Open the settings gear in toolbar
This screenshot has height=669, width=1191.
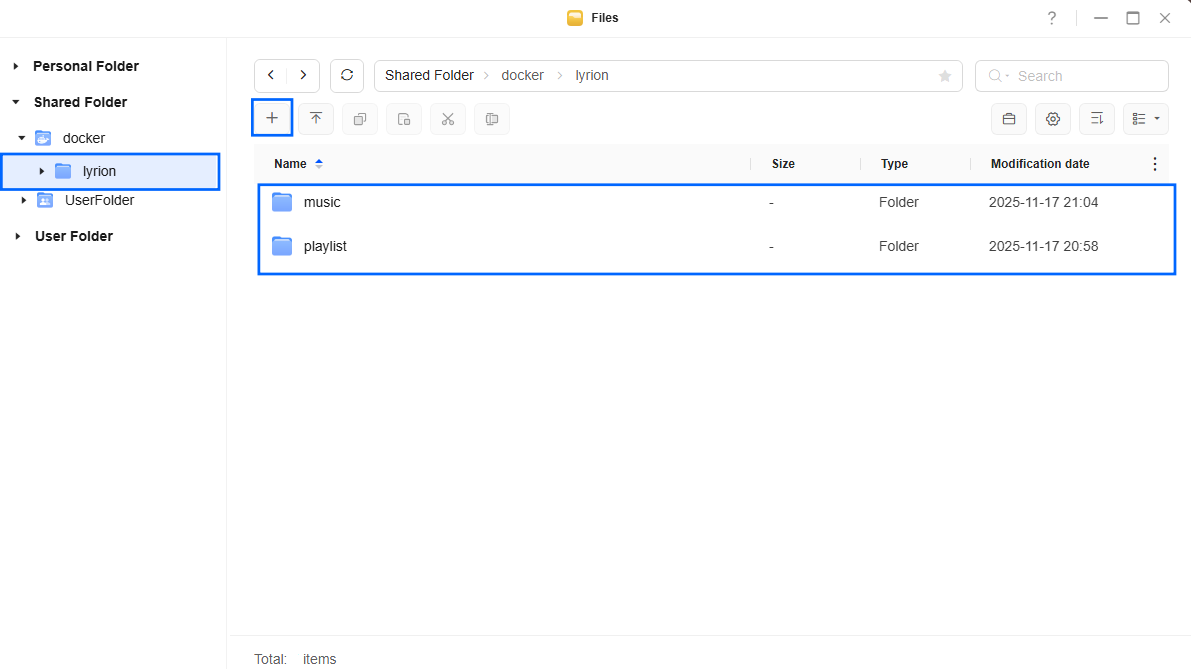click(x=1053, y=119)
